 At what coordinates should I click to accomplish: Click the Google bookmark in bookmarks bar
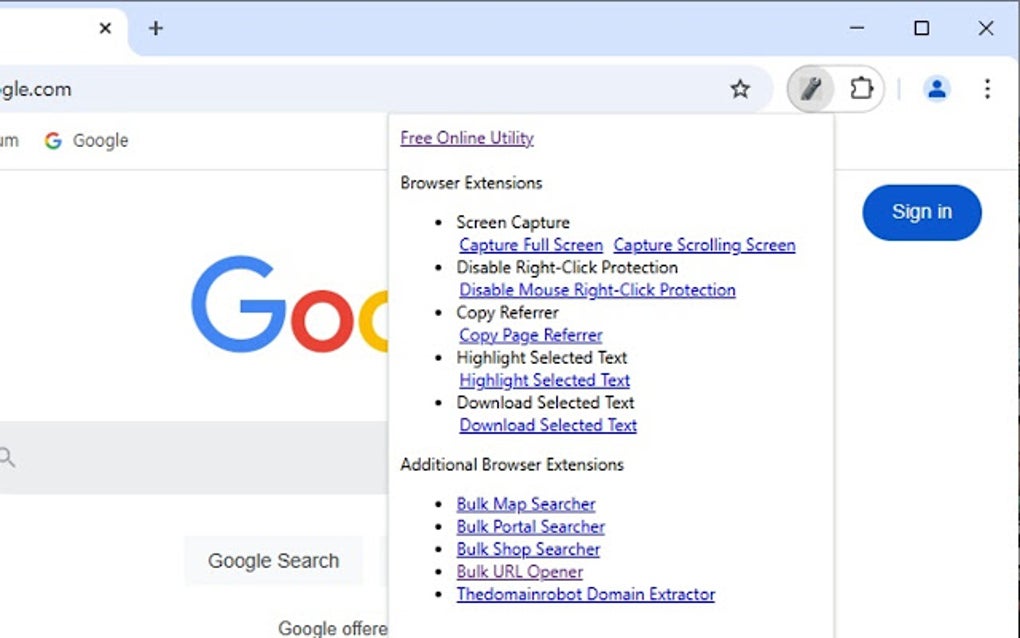(87, 141)
